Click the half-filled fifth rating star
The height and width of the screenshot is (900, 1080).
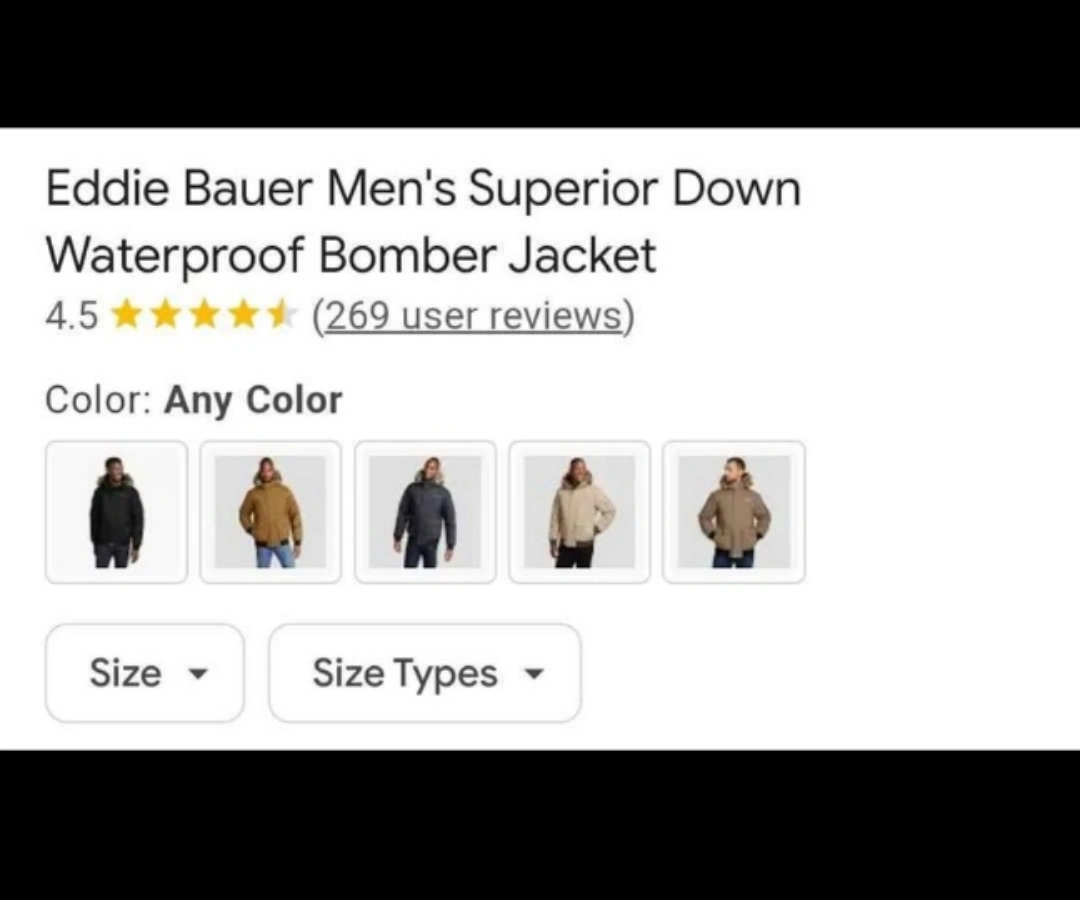282,315
